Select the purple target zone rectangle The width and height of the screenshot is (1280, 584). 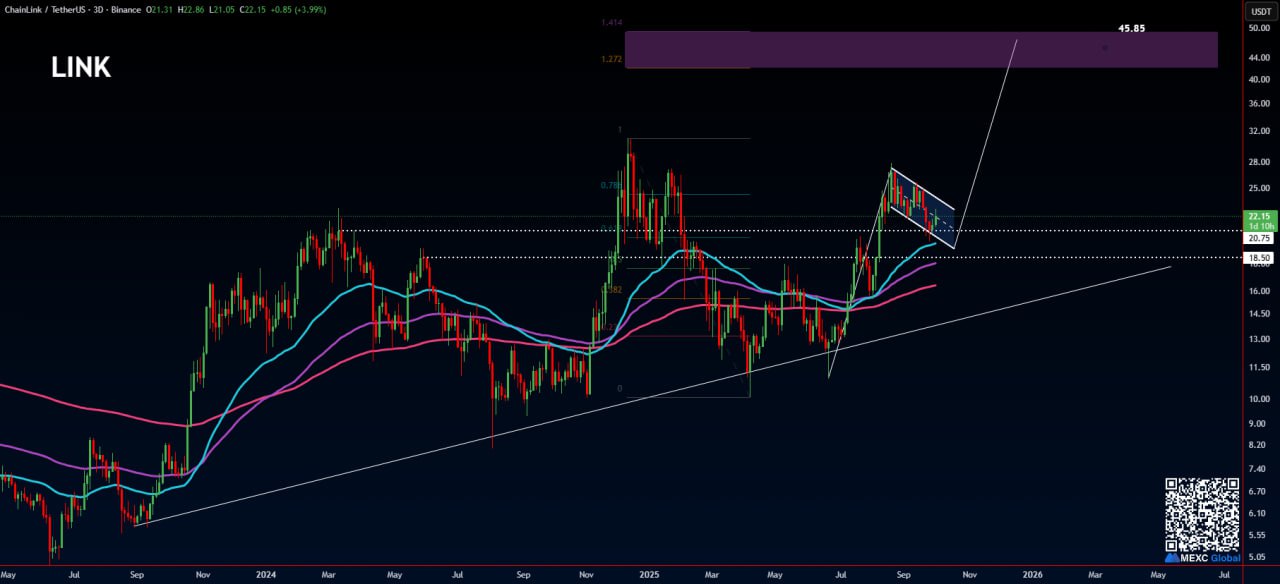[x=920, y=49]
